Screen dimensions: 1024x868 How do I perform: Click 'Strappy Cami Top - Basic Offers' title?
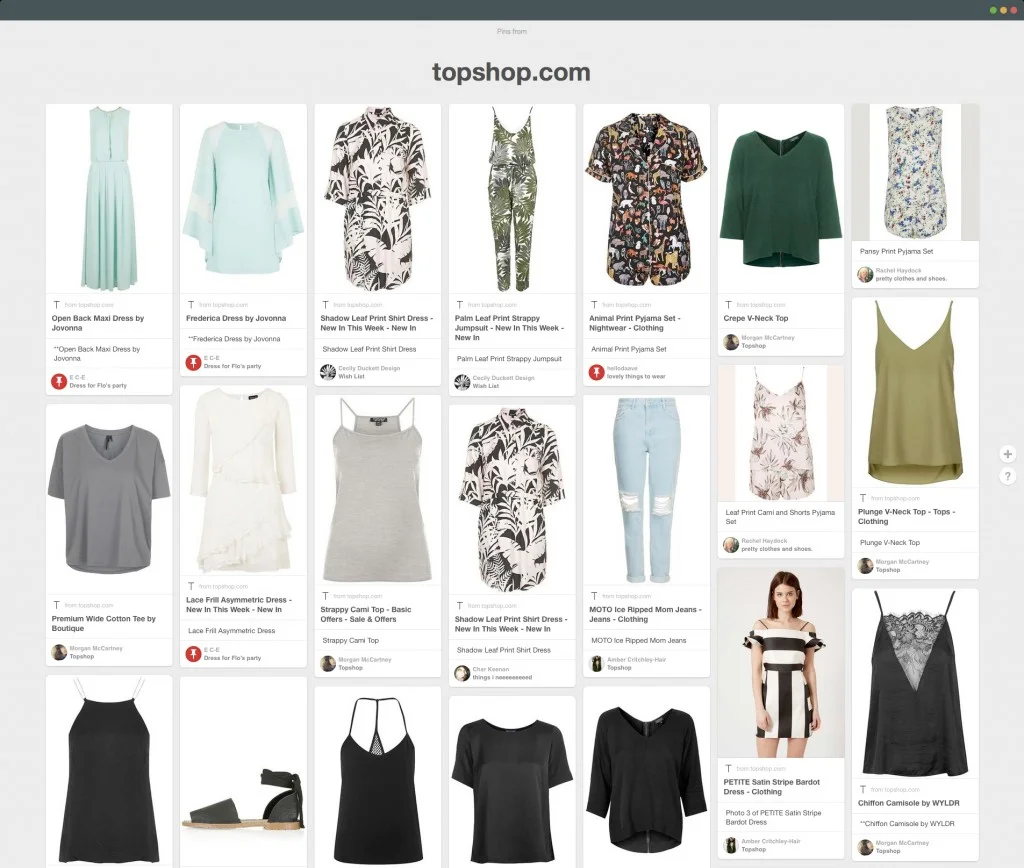click(365, 614)
